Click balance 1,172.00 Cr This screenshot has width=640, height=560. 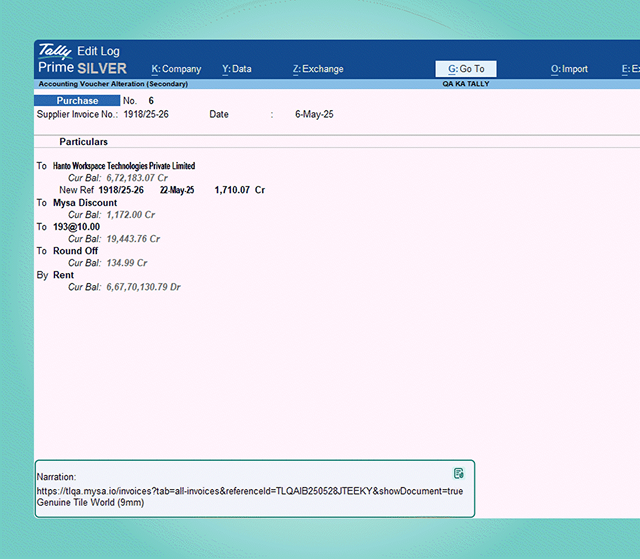(131, 215)
